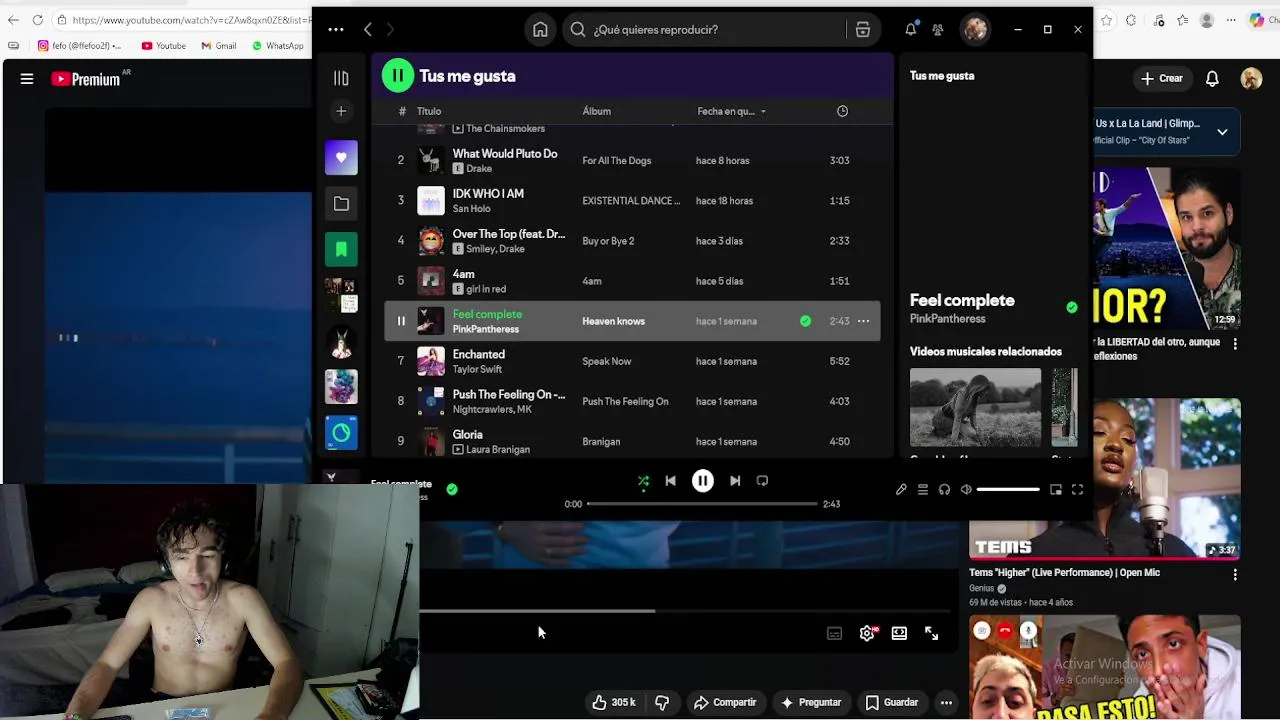This screenshot has height=720, width=1280.
Task: Open the lyrics microphone icon
Action: [x=901, y=490]
